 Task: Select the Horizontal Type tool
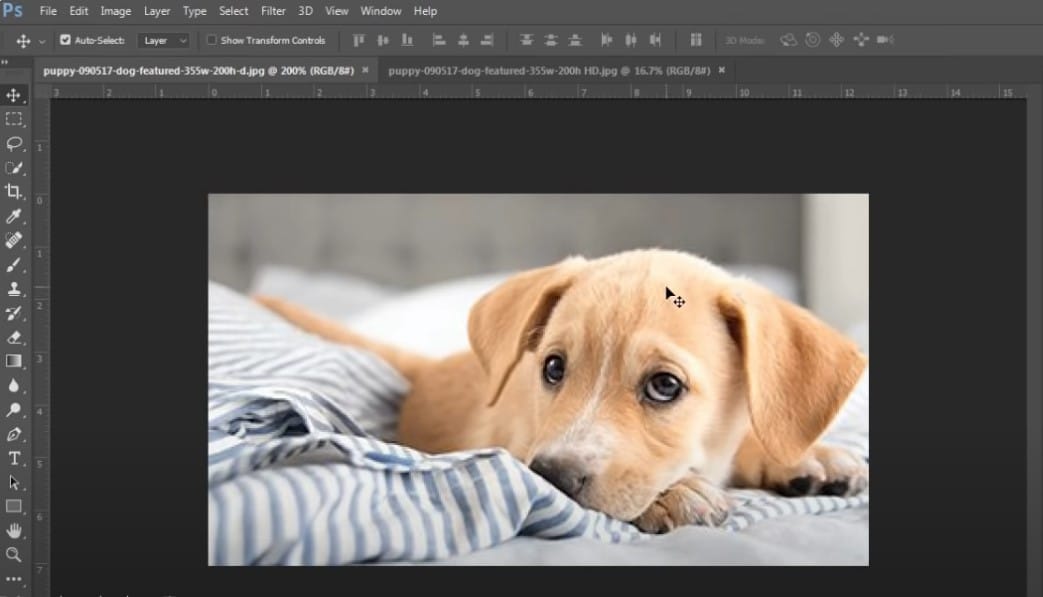click(14, 458)
